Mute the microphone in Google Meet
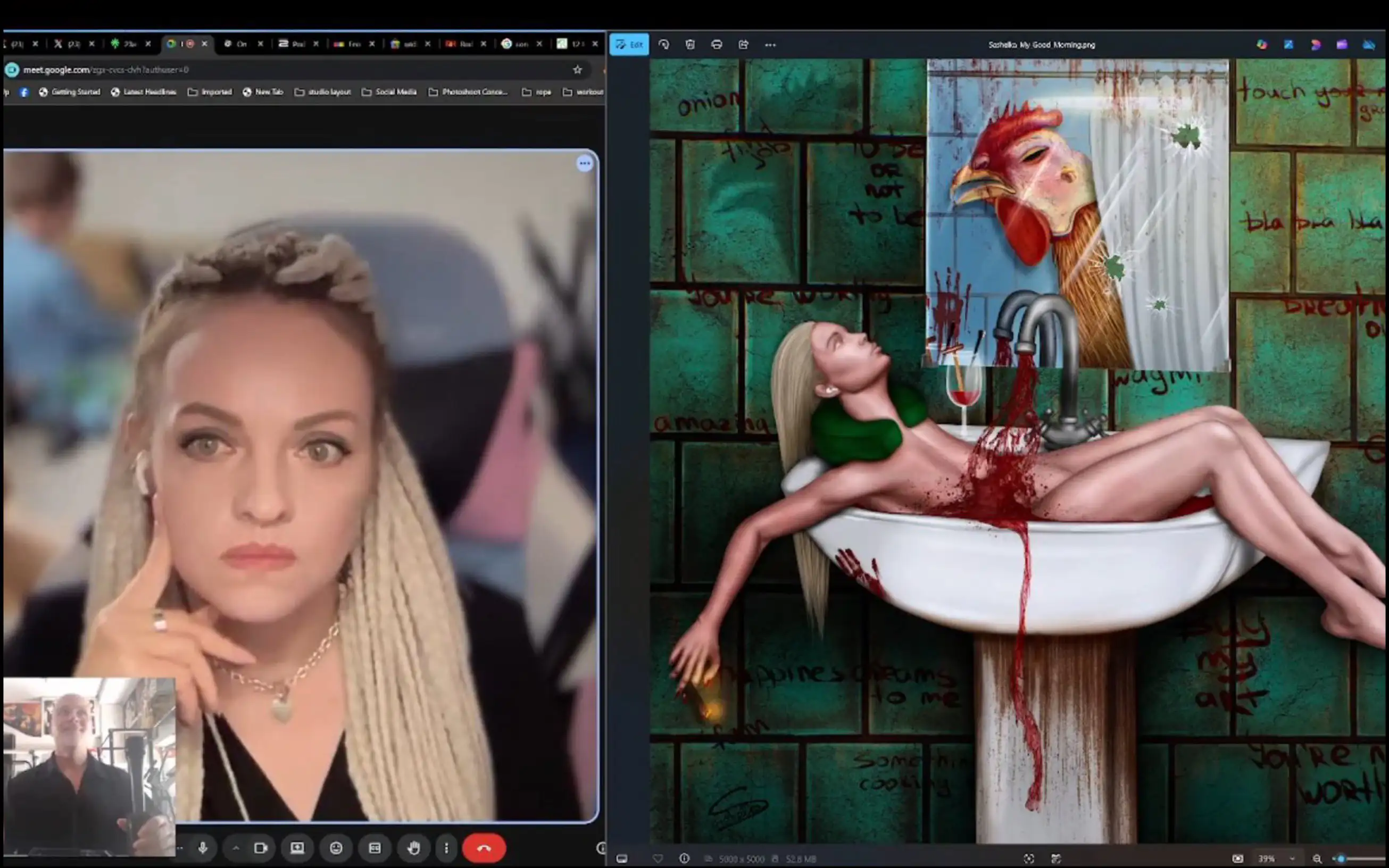This screenshot has height=868, width=1389. pyautogui.click(x=203, y=848)
